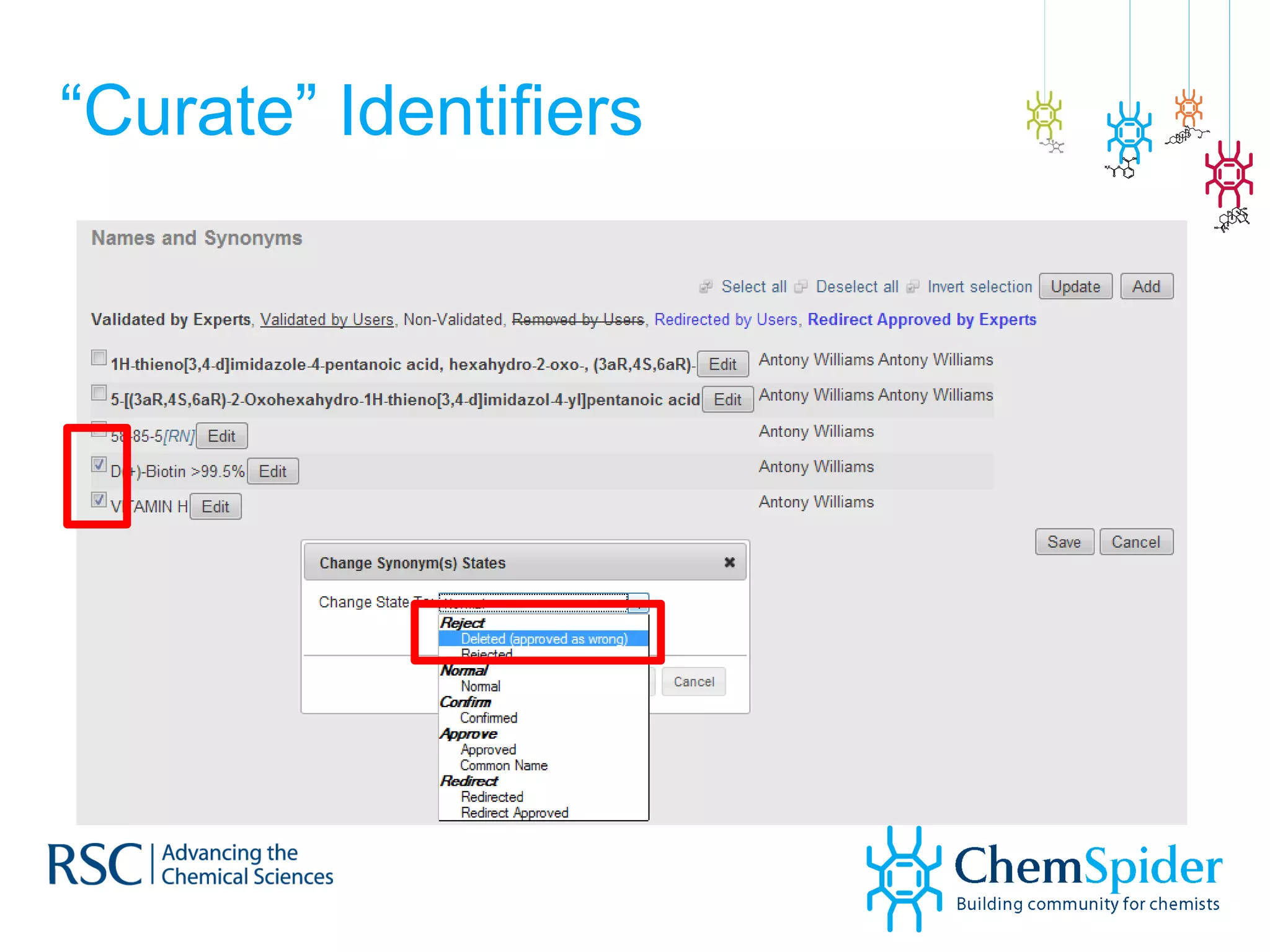Image resolution: width=1270 pixels, height=952 pixels.
Task: Click the Select all link
Action: click(x=754, y=286)
